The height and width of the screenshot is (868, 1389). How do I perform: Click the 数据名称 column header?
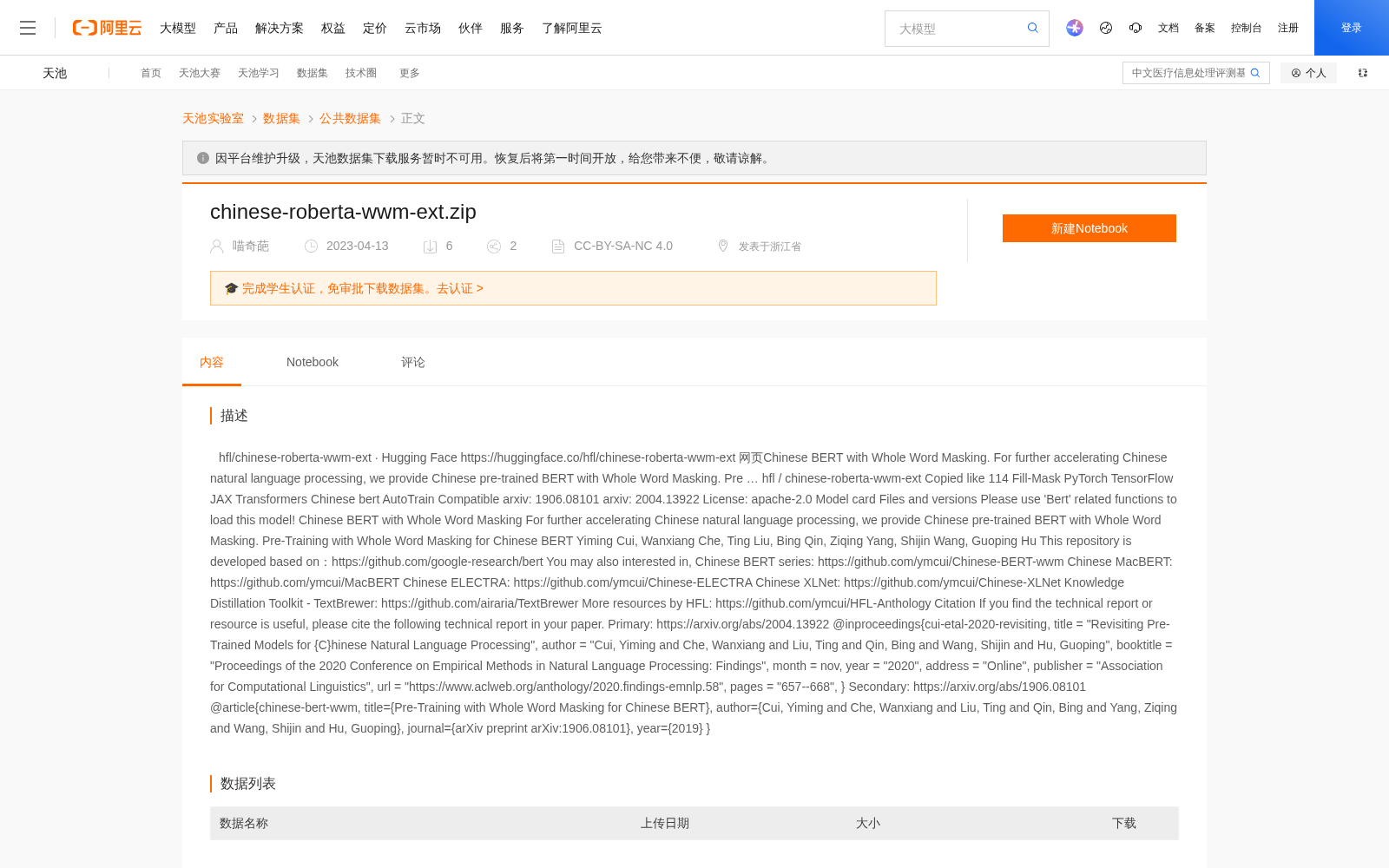(244, 823)
